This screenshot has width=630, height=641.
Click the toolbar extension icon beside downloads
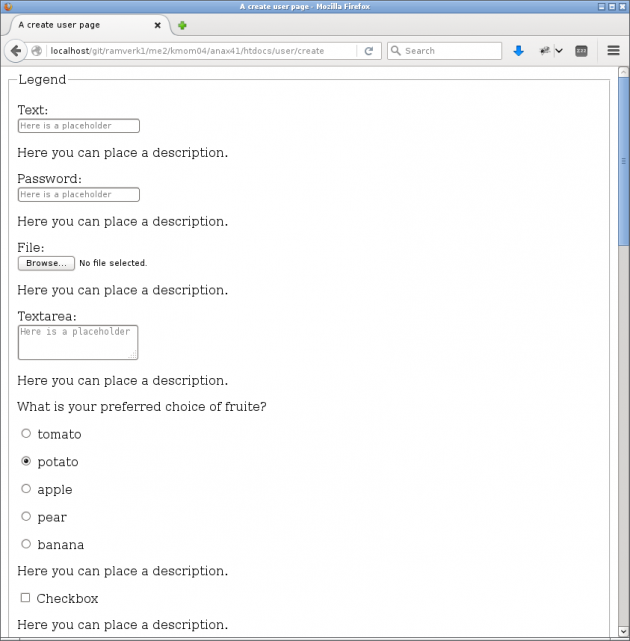tap(545, 51)
